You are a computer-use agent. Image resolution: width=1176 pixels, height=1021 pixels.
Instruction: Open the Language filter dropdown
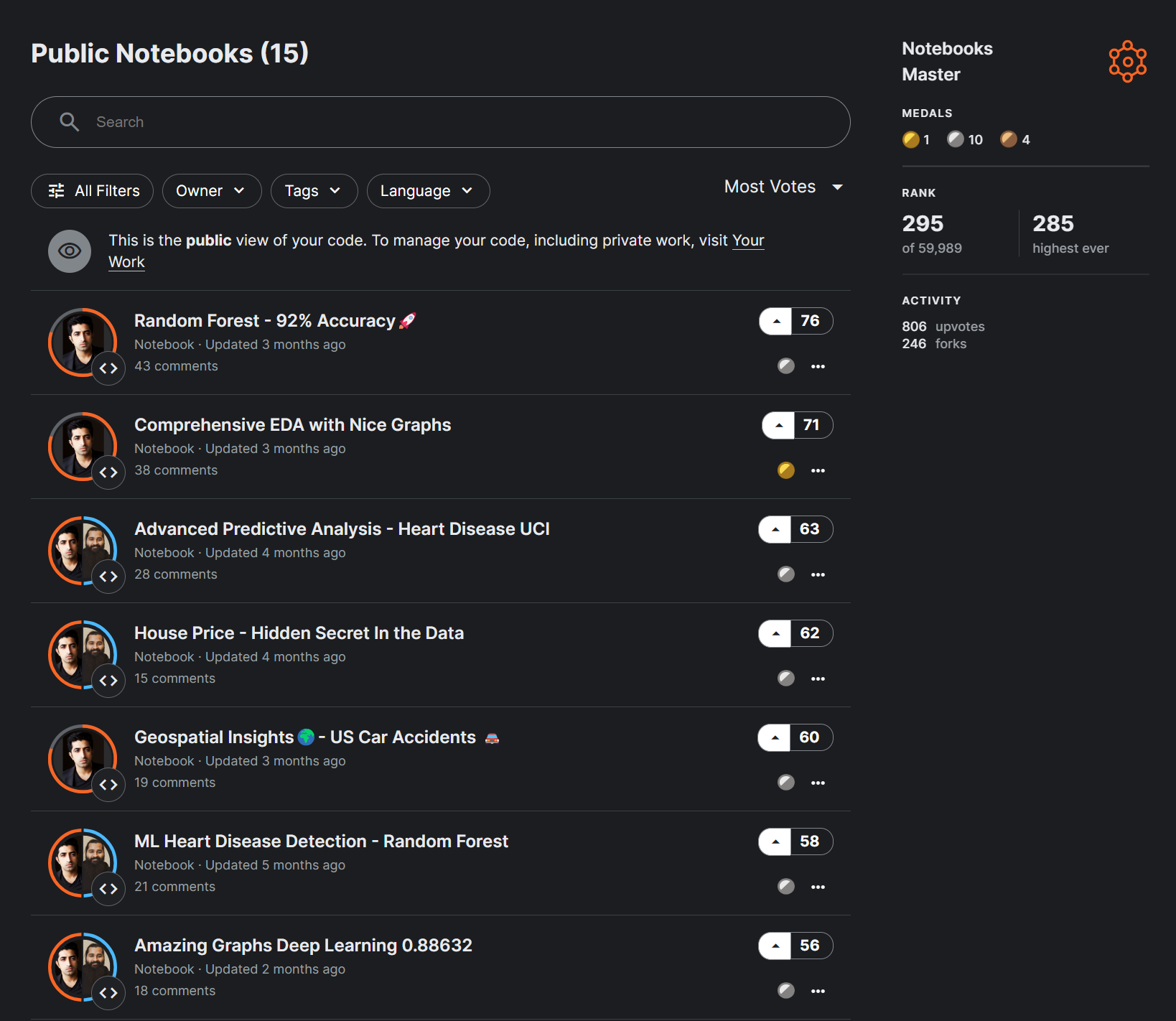coord(428,191)
